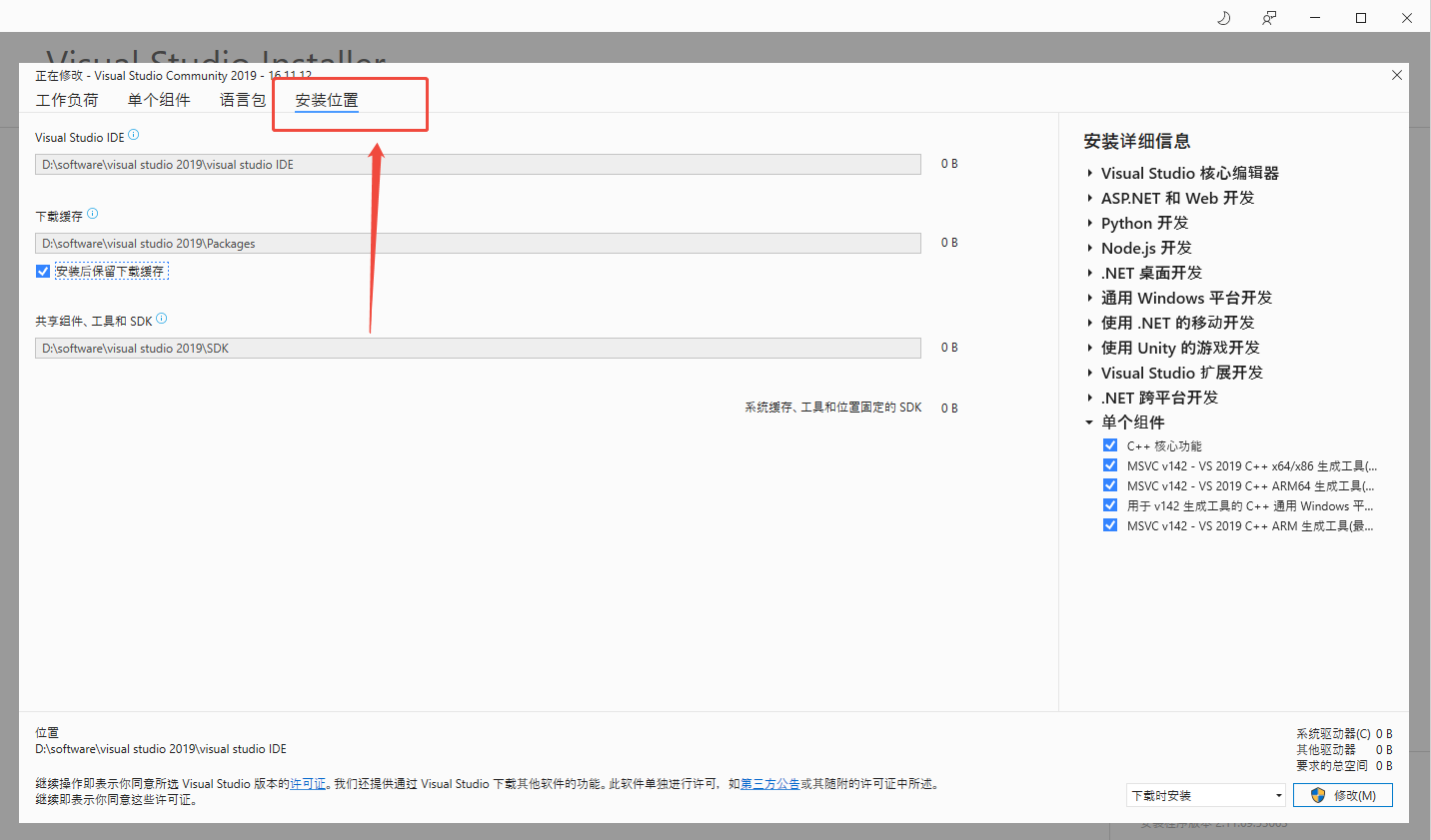
Task: Click the 其他驱动器 size entry
Action: [x=1344, y=749]
